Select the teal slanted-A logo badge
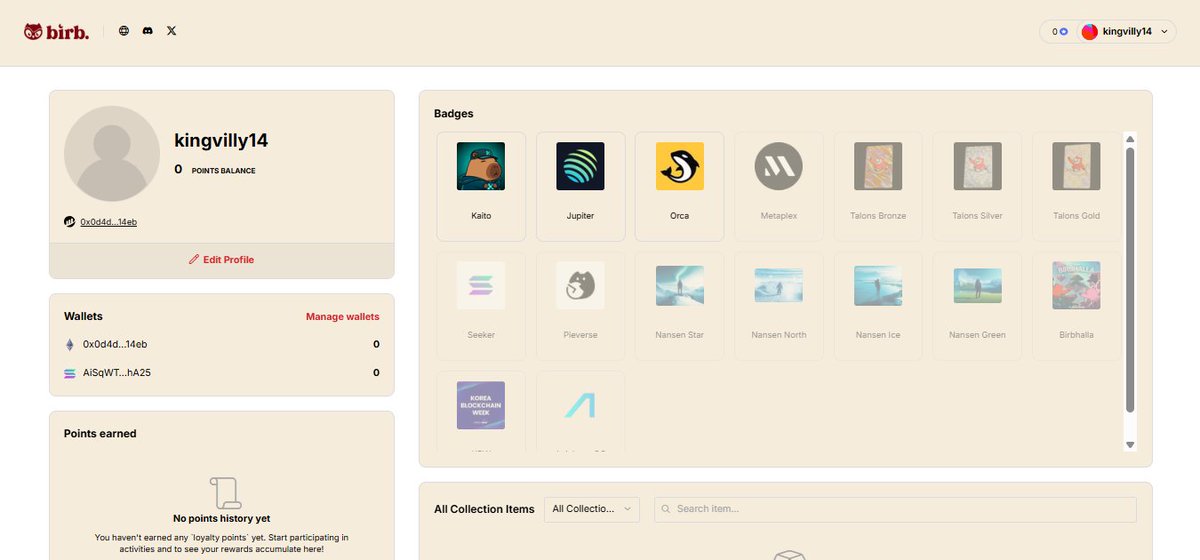 click(581, 410)
